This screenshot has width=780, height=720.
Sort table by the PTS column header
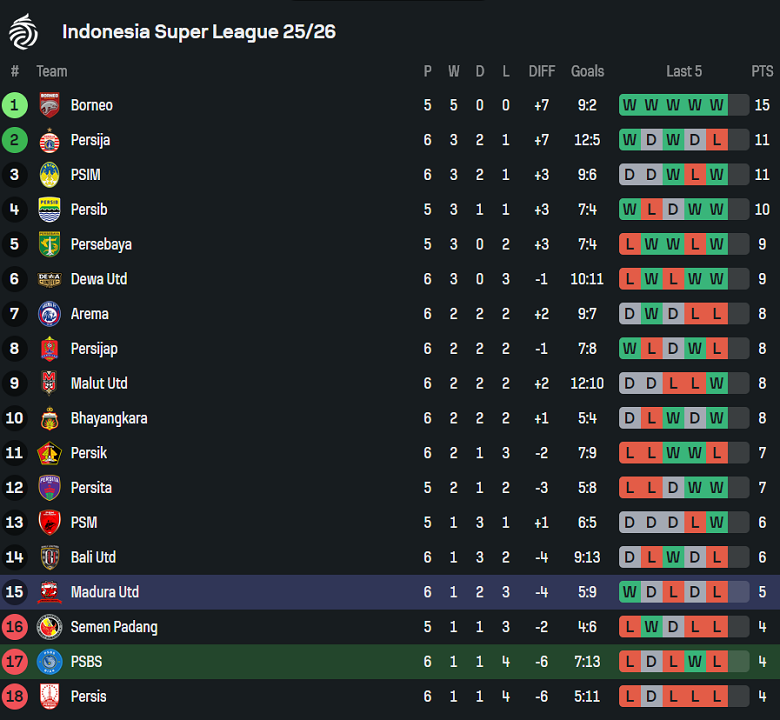click(x=762, y=71)
